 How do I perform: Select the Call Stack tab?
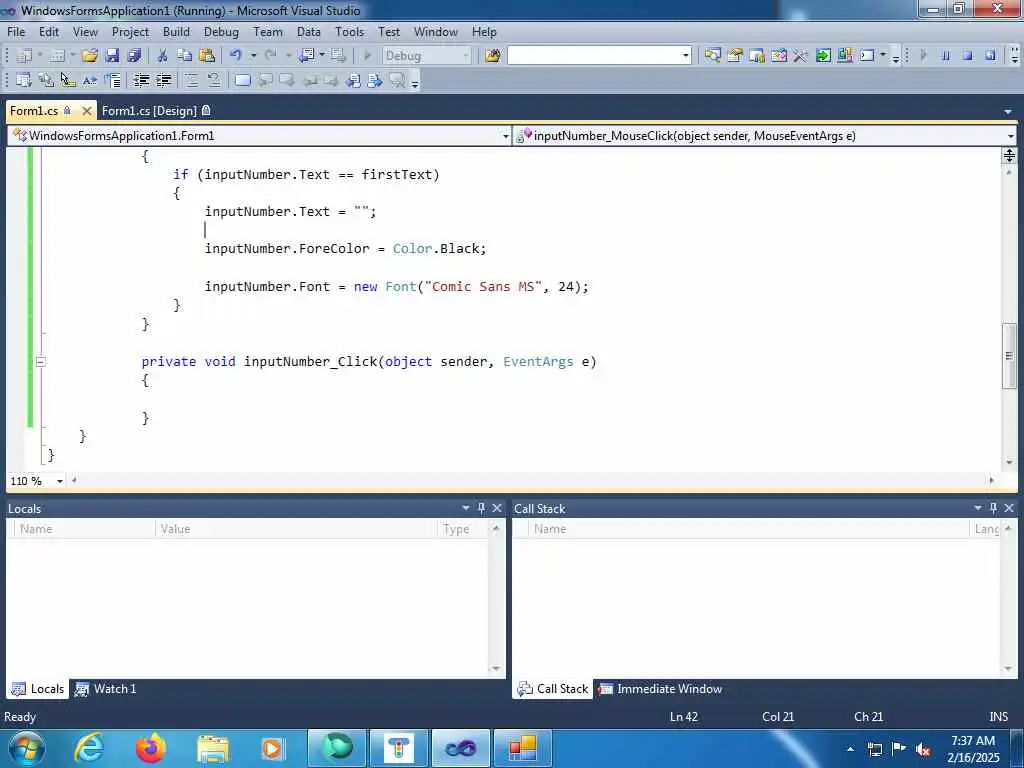pyautogui.click(x=552, y=688)
